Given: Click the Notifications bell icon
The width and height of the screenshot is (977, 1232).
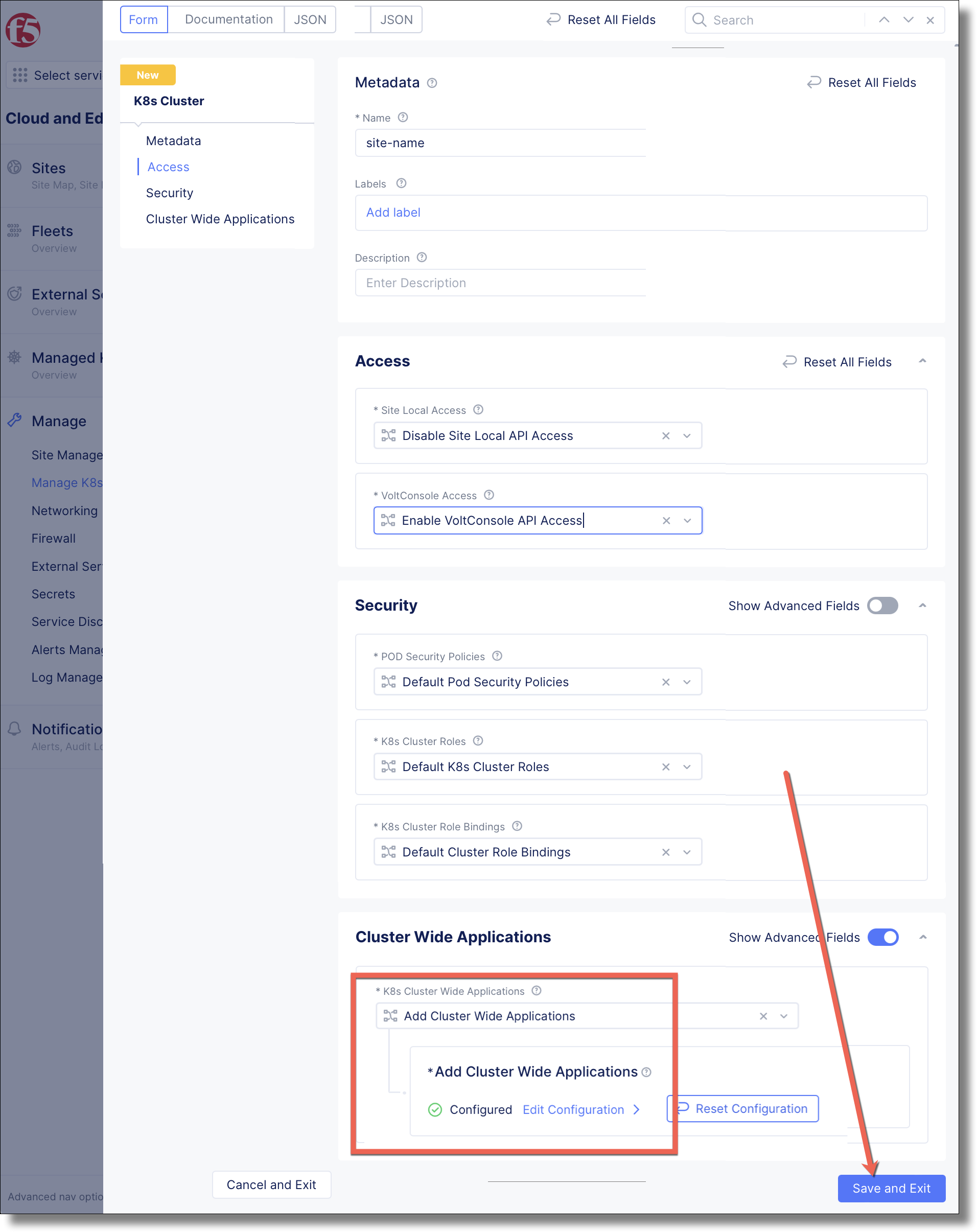Looking at the screenshot, I should tap(14, 729).
